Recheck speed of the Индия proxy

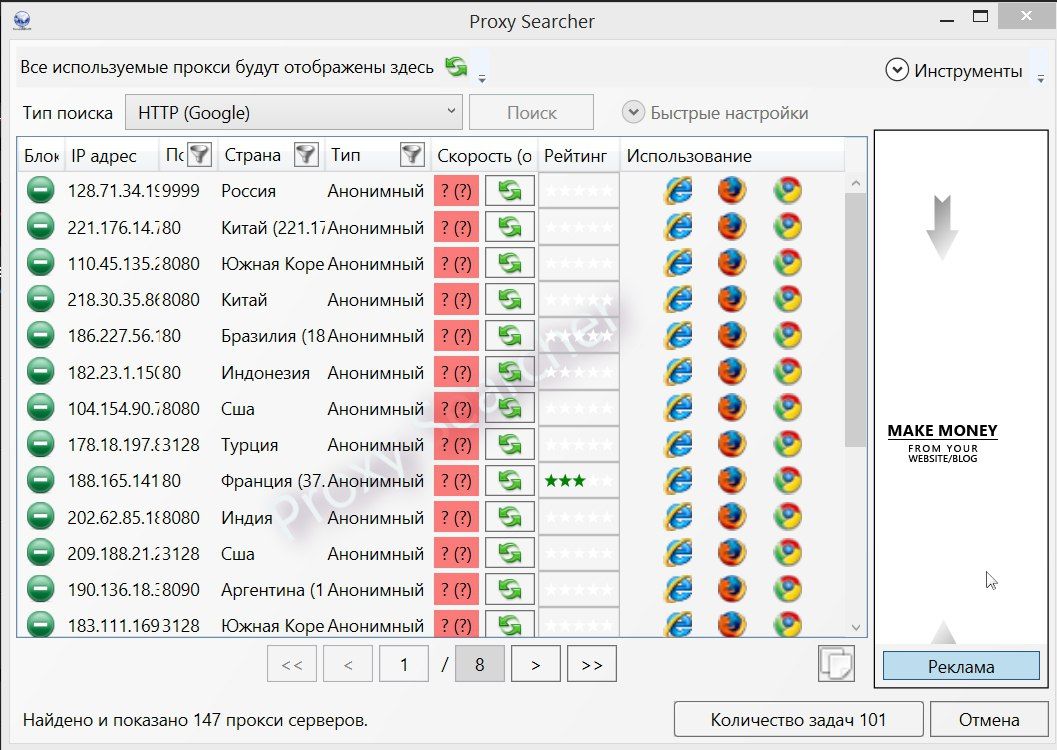click(510, 518)
